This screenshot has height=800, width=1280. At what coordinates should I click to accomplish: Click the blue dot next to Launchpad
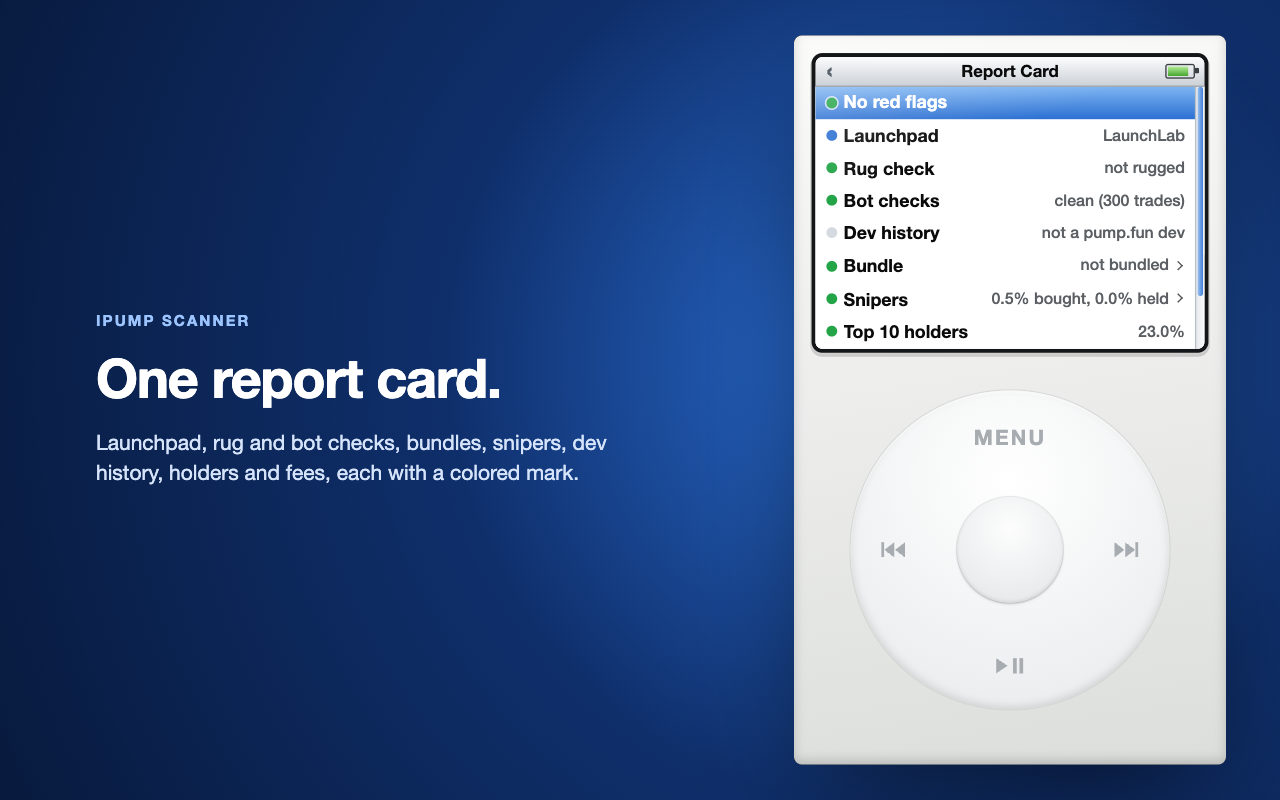832,136
